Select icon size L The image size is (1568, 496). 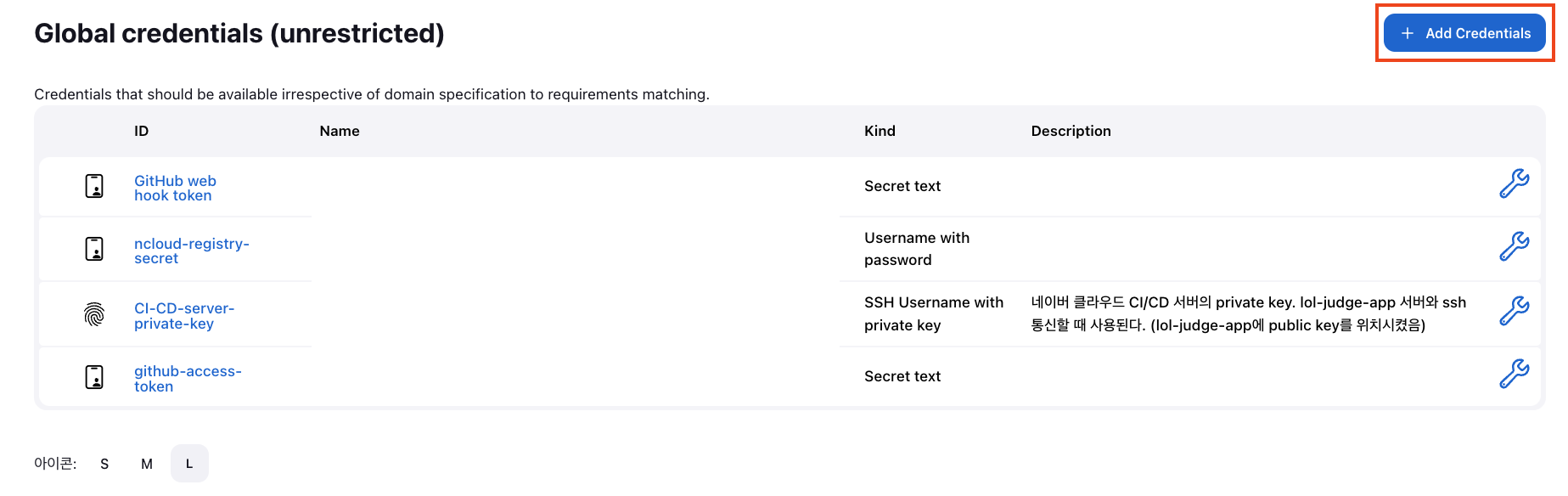(189, 464)
